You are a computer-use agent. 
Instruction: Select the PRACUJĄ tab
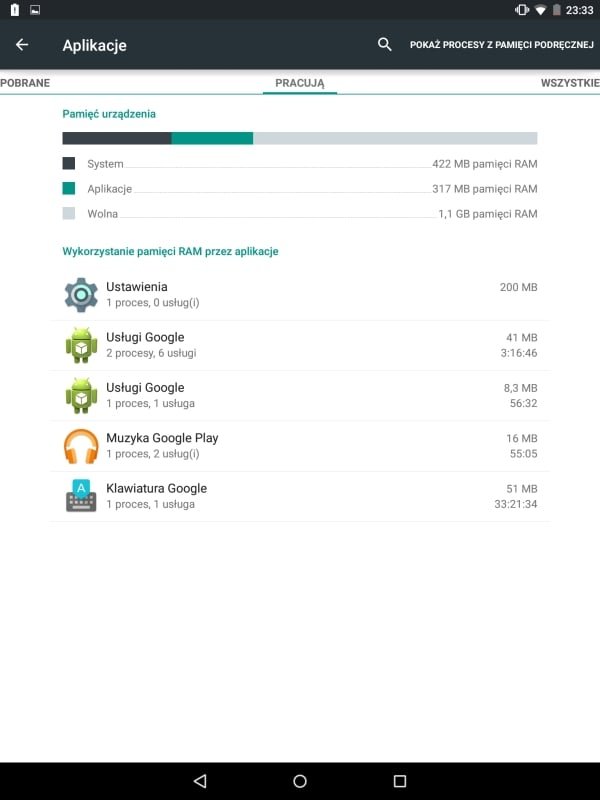(300, 83)
